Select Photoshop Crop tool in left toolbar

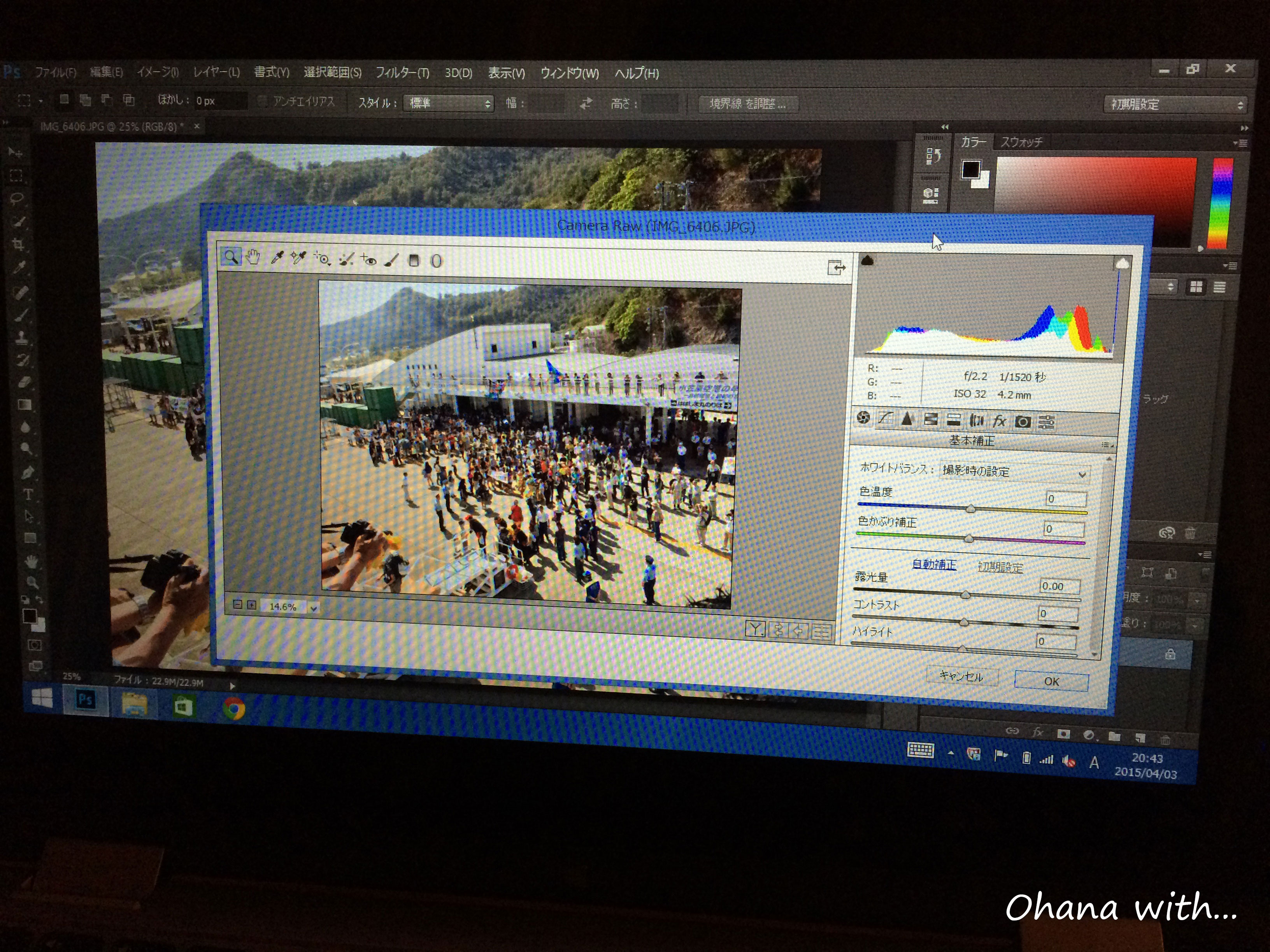click(x=18, y=245)
